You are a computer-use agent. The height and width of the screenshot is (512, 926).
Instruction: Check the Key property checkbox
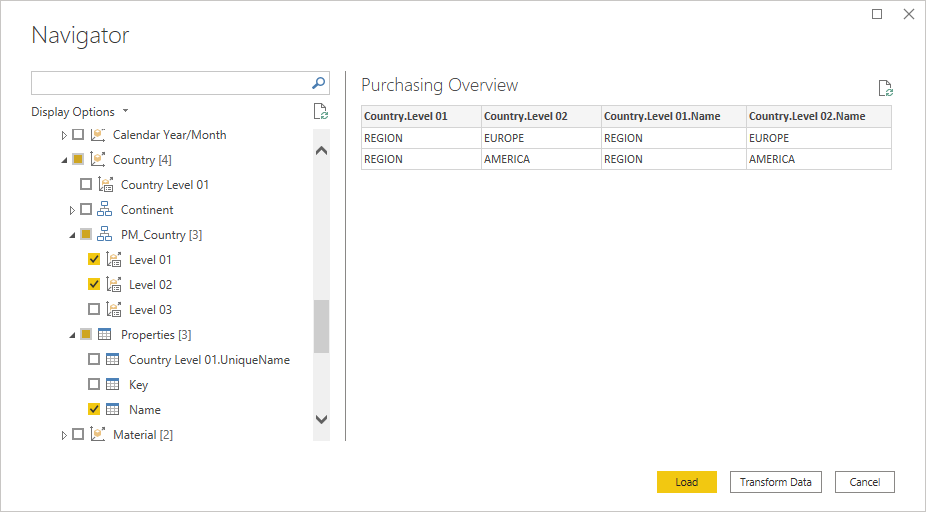point(94,385)
